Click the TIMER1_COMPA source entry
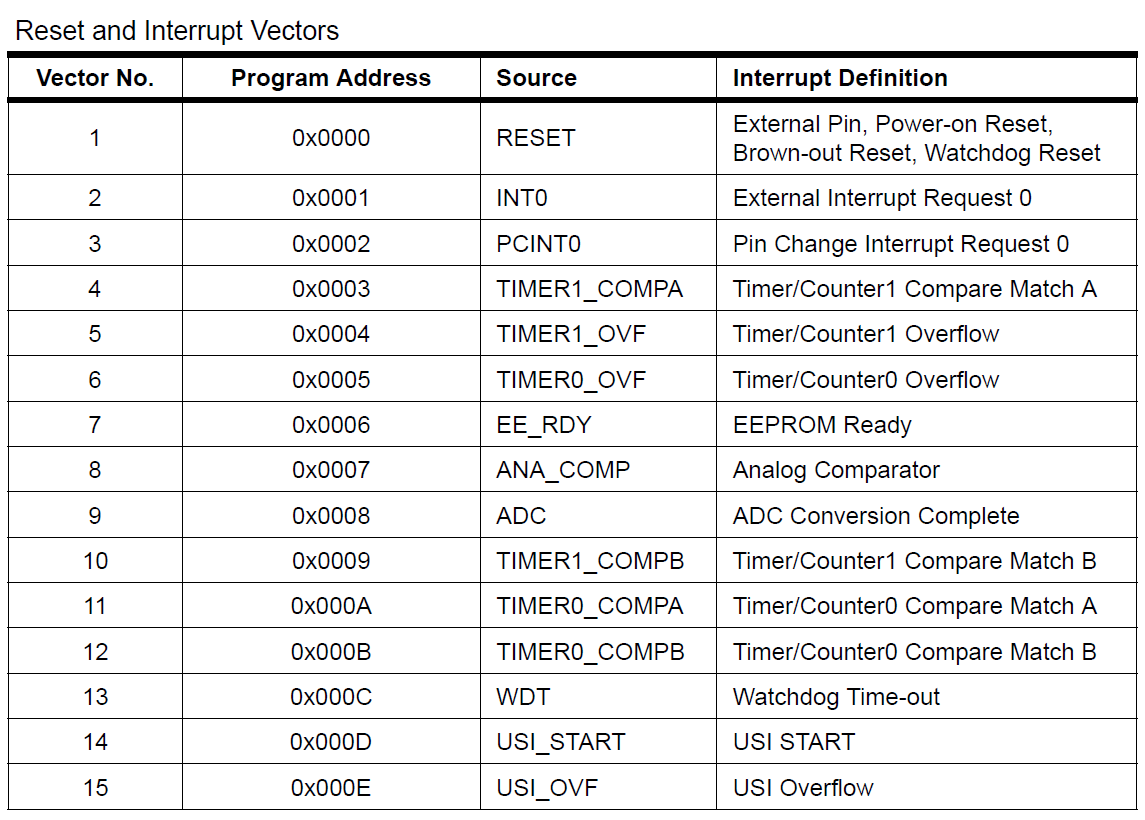The image size is (1145, 820). 589,289
